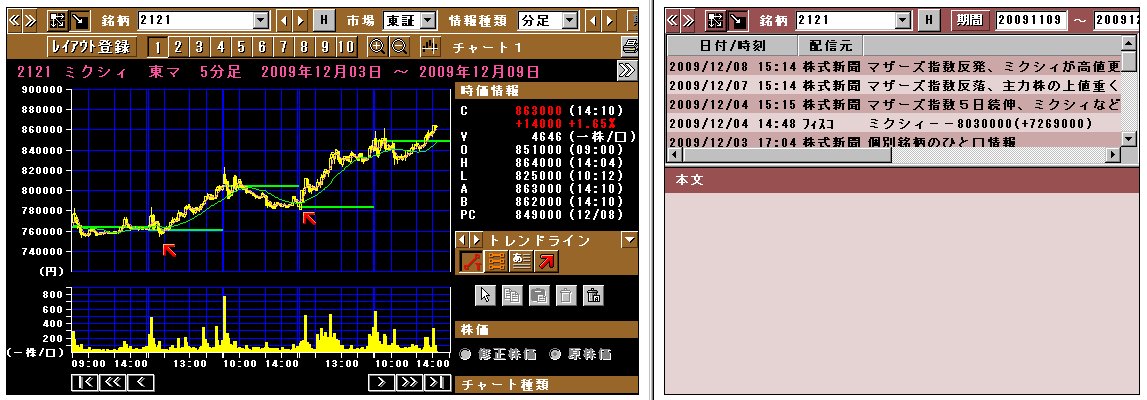Image resolution: width=1147 pixels, height=400 pixels.
Task: Expand the 情報種類 dropdown list
Action: (x=570, y=20)
